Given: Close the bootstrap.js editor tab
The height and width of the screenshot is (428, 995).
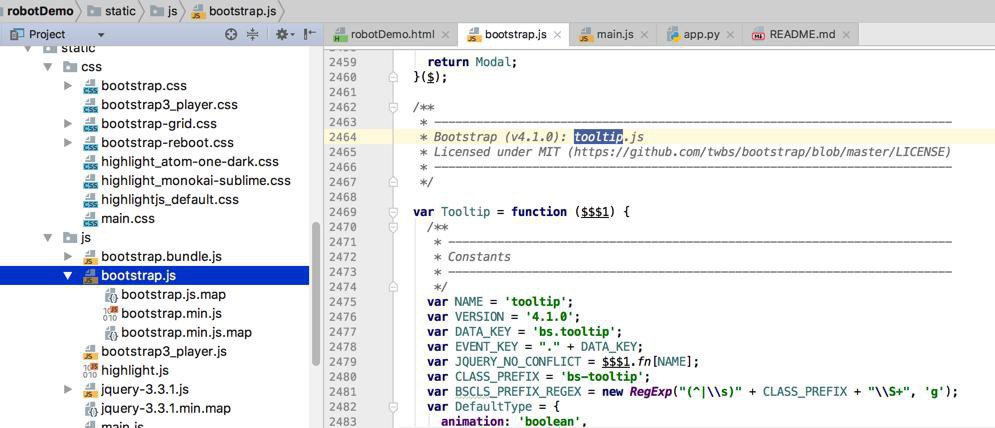Looking at the screenshot, I should pos(557,35).
